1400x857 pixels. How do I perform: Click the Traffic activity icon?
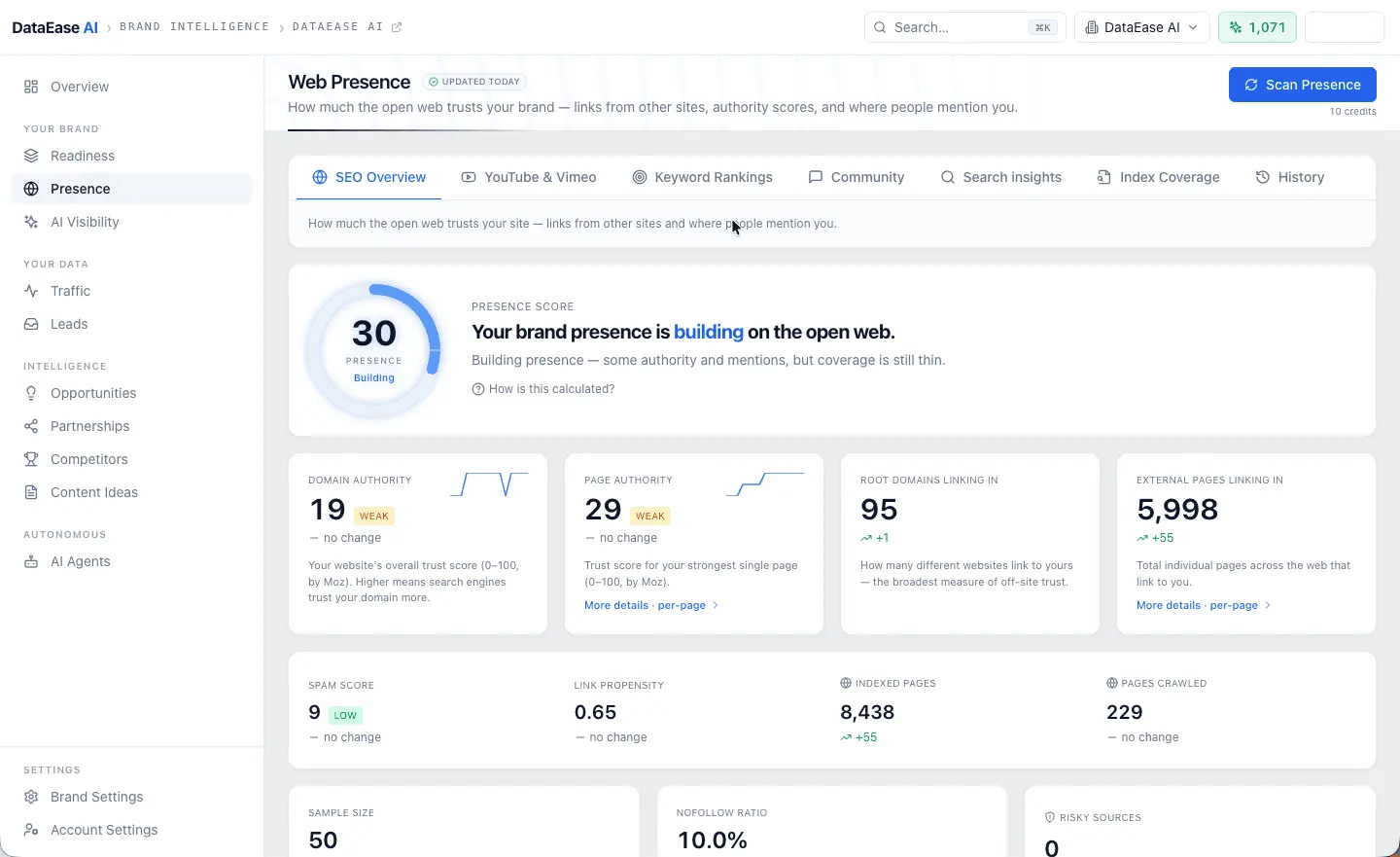pos(31,291)
